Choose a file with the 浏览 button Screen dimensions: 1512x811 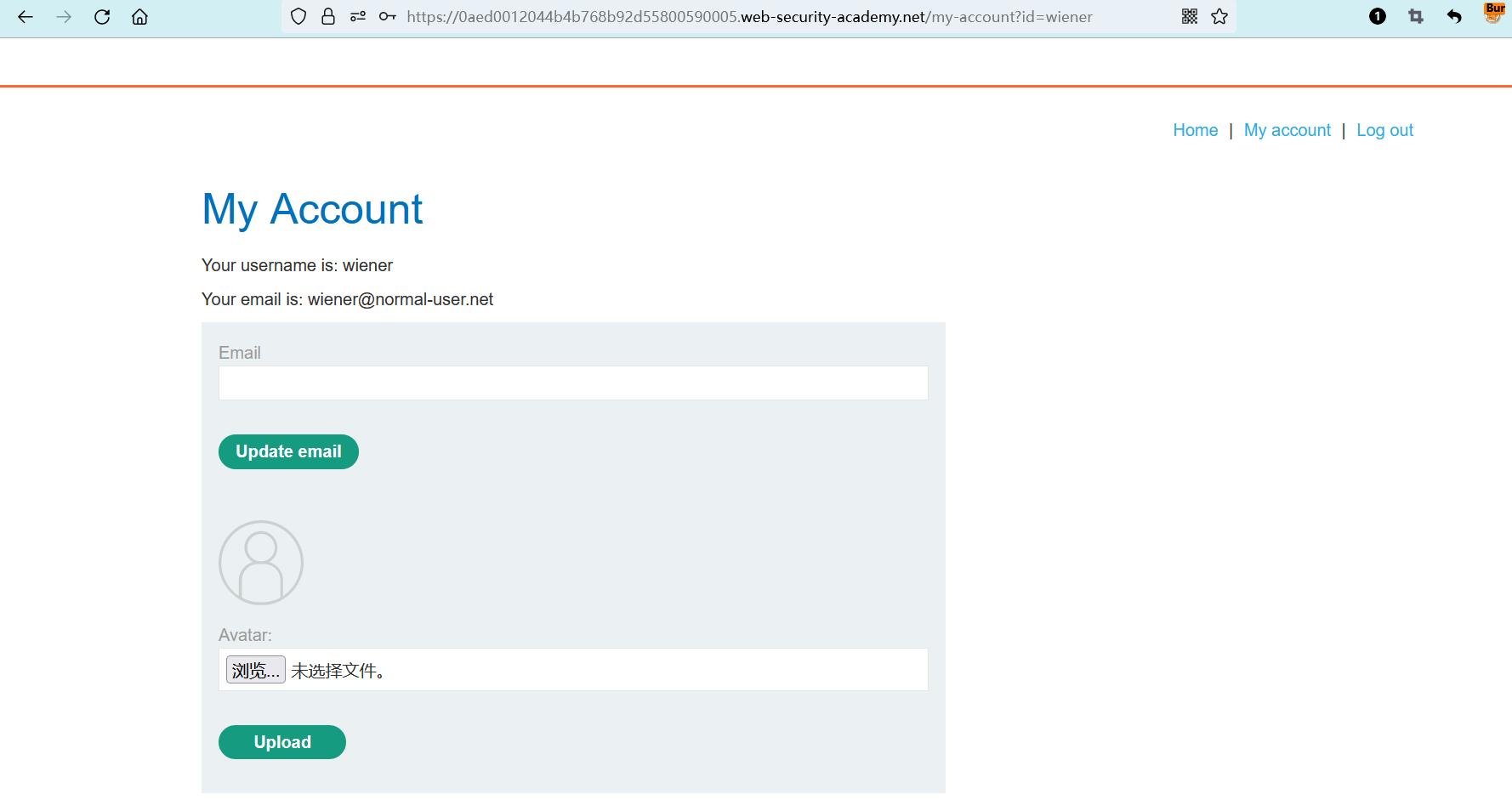[x=256, y=670]
